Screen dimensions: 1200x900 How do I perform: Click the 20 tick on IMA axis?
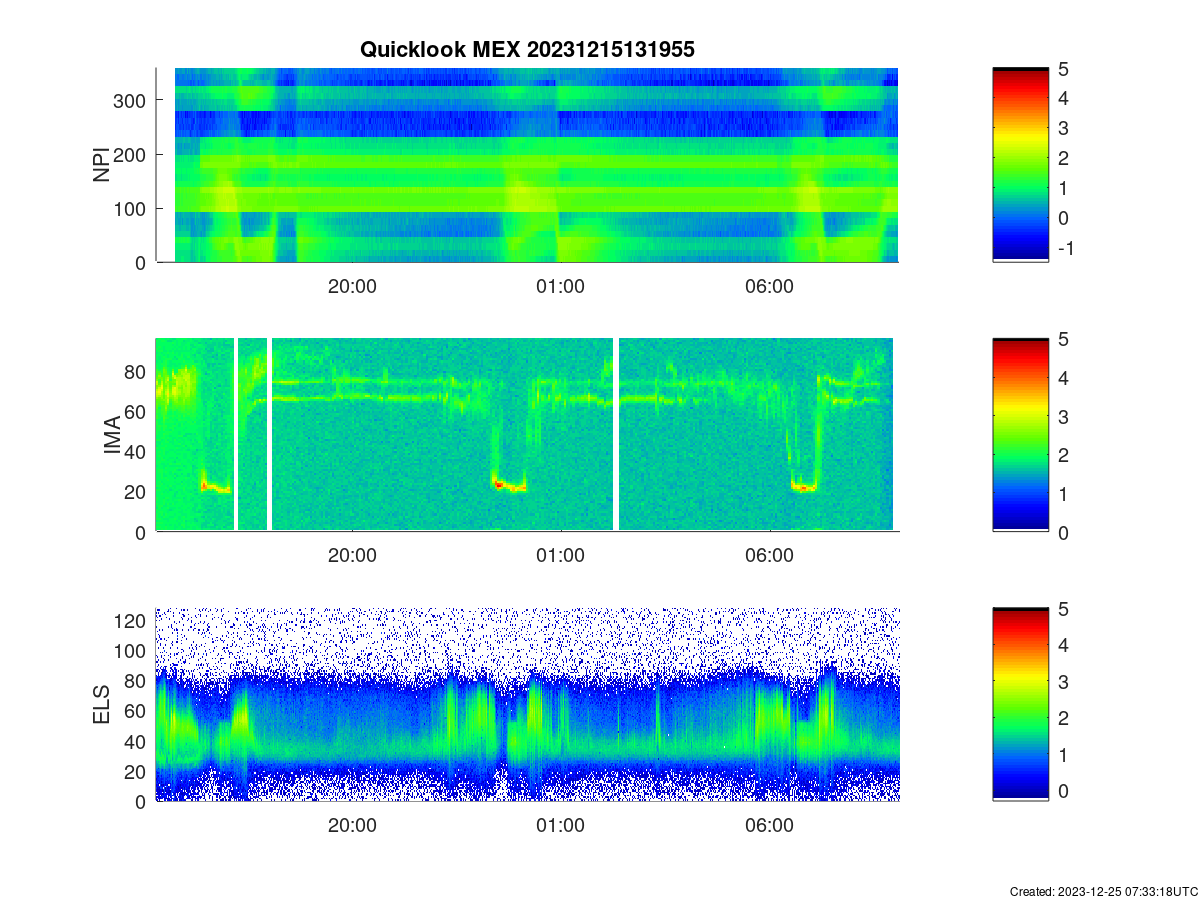point(136,491)
